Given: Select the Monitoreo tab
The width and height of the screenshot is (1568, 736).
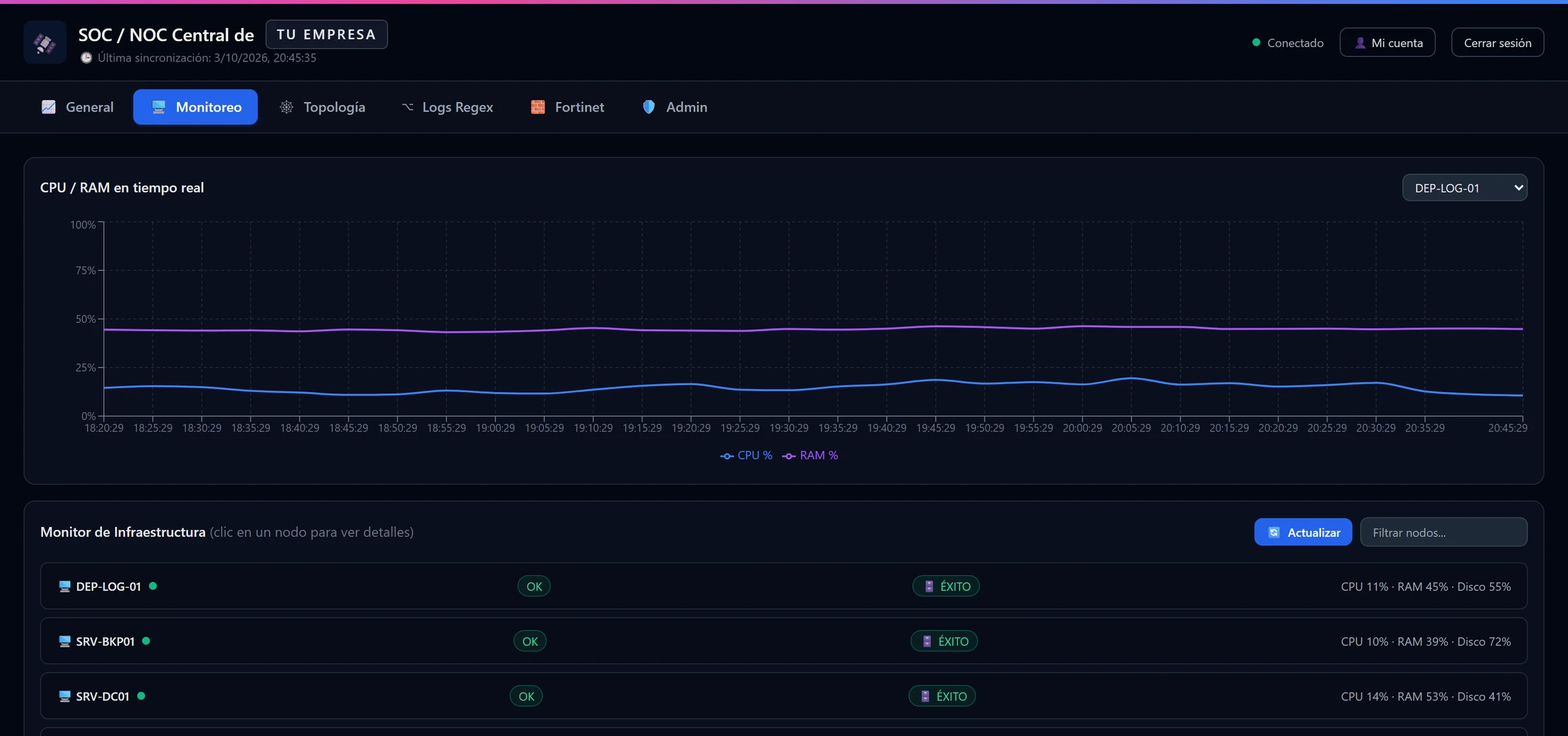Looking at the screenshot, I should [195, 107].
